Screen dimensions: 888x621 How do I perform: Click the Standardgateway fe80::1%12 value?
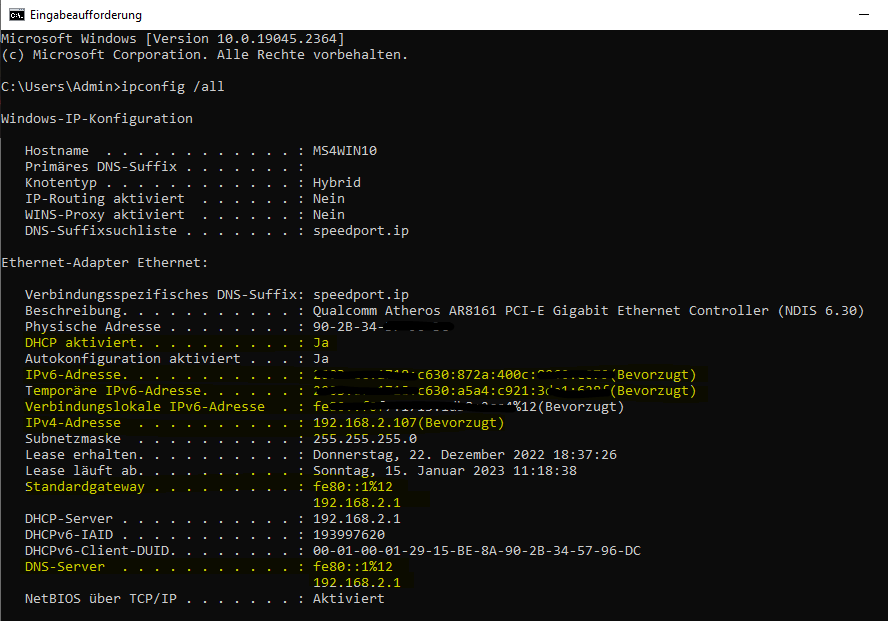(353, 487)
